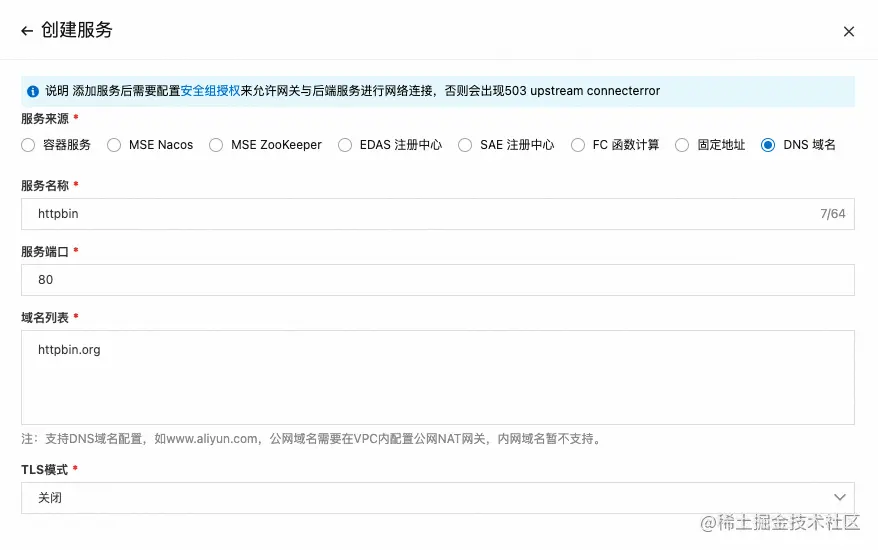This screenshot has width=878, height=550.
Task: Click the 创建服务 title text
Action: click(x=77, y=30)
